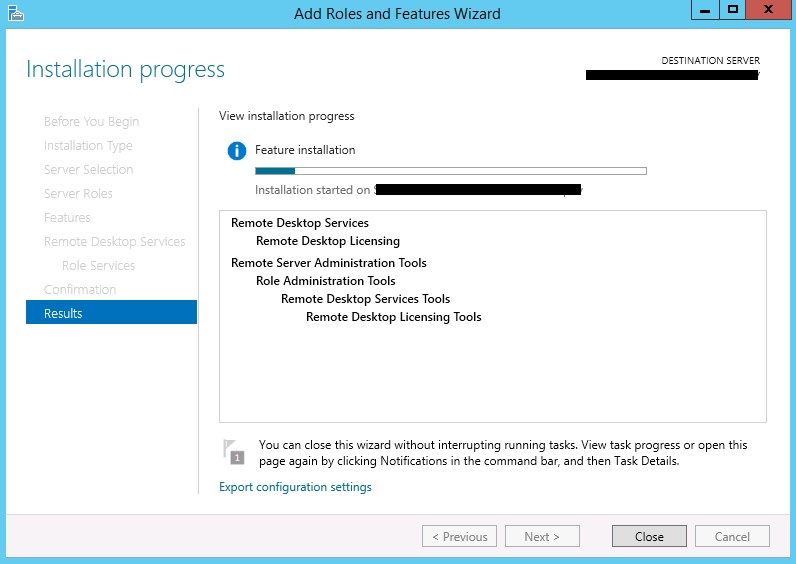796x564 pixels.
Task: Click Role Administration Tools entry
Action: coord(325,281)
